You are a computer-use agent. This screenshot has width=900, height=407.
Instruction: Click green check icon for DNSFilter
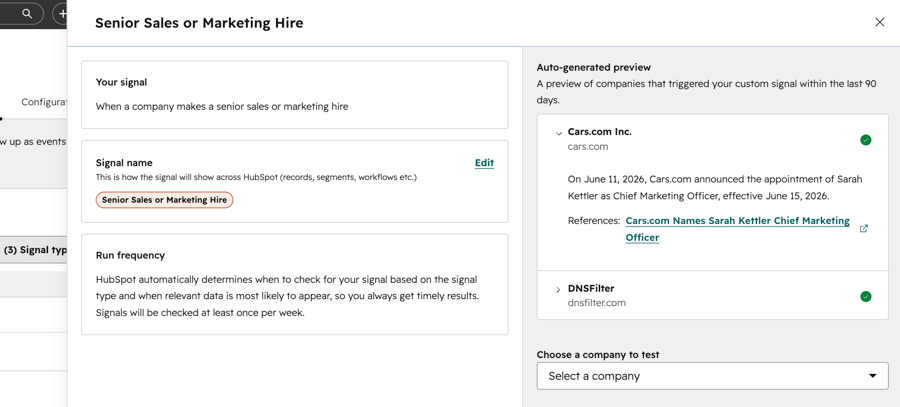click(866, 296)
